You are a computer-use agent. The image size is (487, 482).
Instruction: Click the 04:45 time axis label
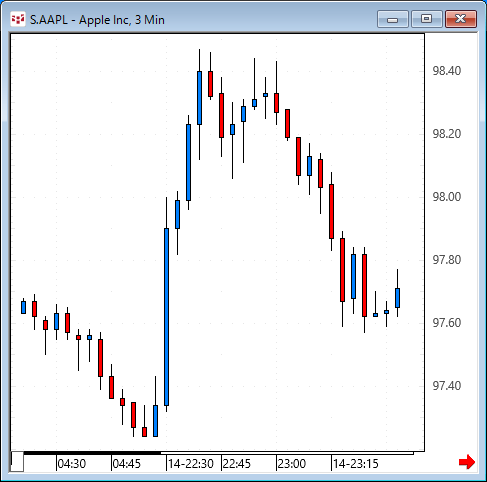pyautogui.click(x=127, y=464)
